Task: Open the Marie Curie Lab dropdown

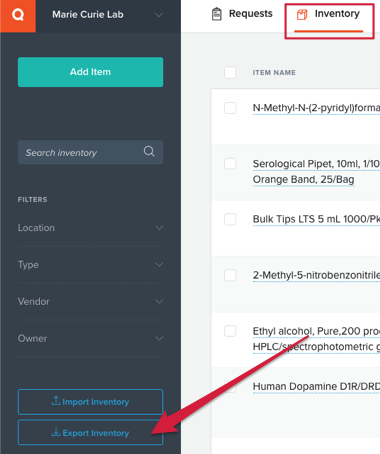Action: (x=108, y=15)
